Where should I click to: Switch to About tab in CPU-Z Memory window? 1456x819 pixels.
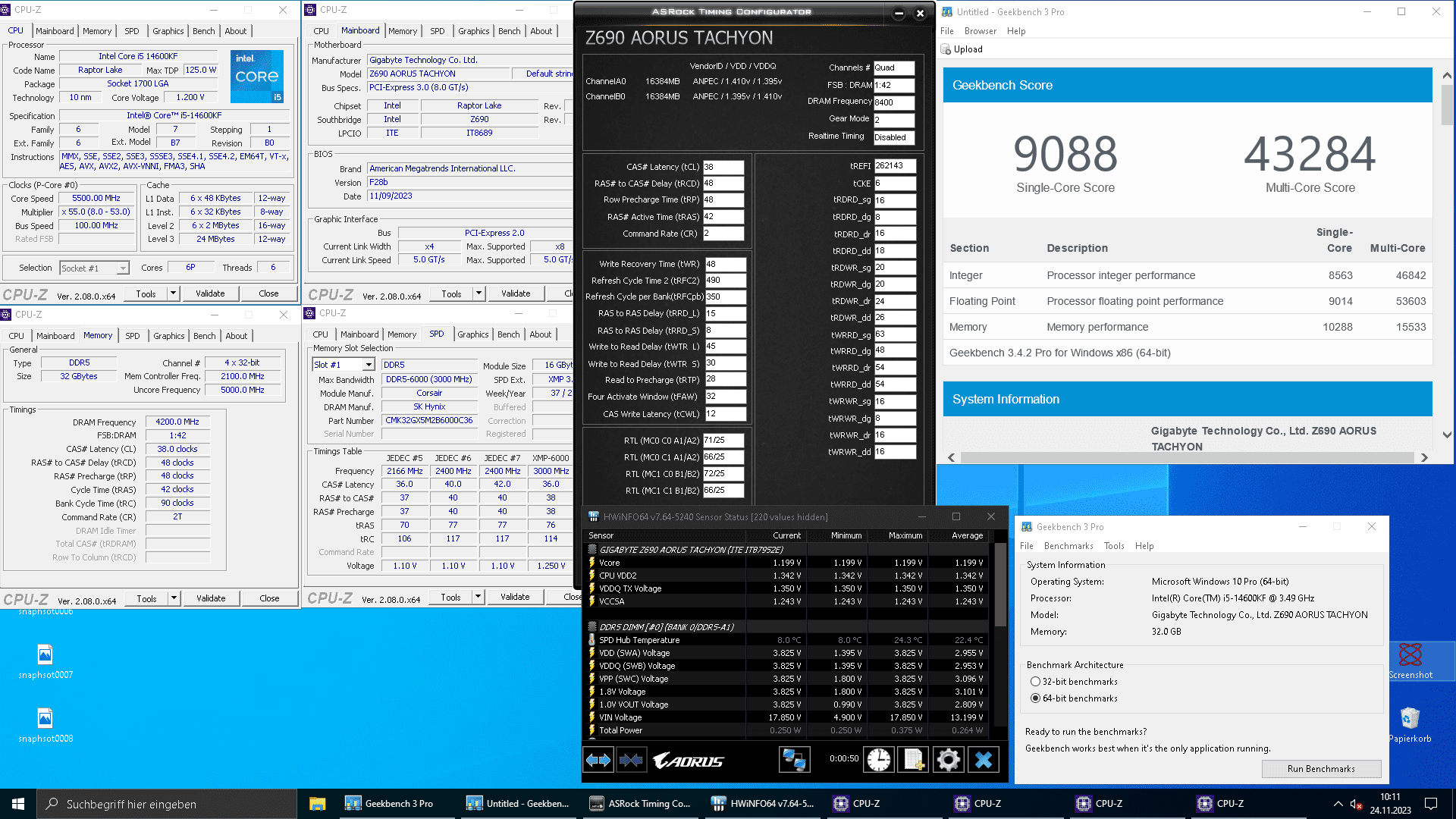(236, 336)
